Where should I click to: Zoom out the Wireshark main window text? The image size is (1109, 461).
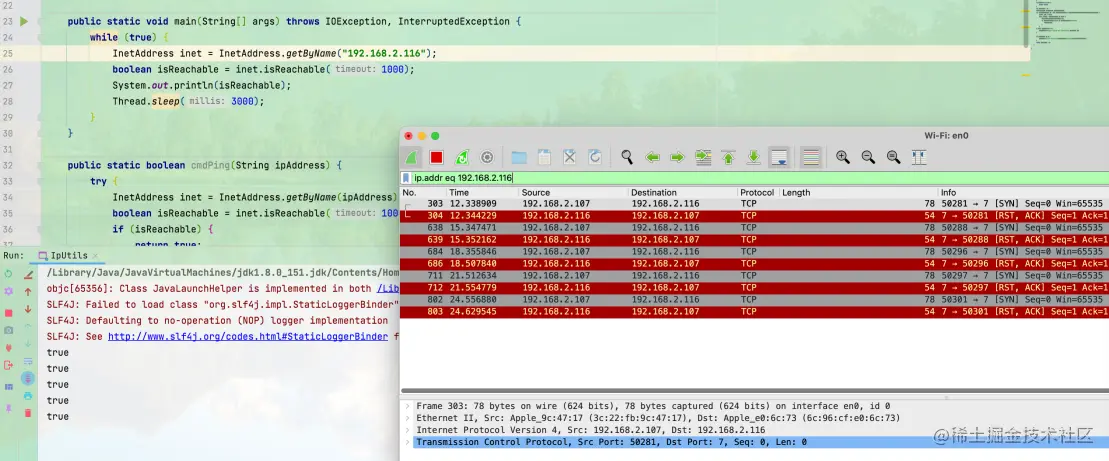[x=868, y=157]
